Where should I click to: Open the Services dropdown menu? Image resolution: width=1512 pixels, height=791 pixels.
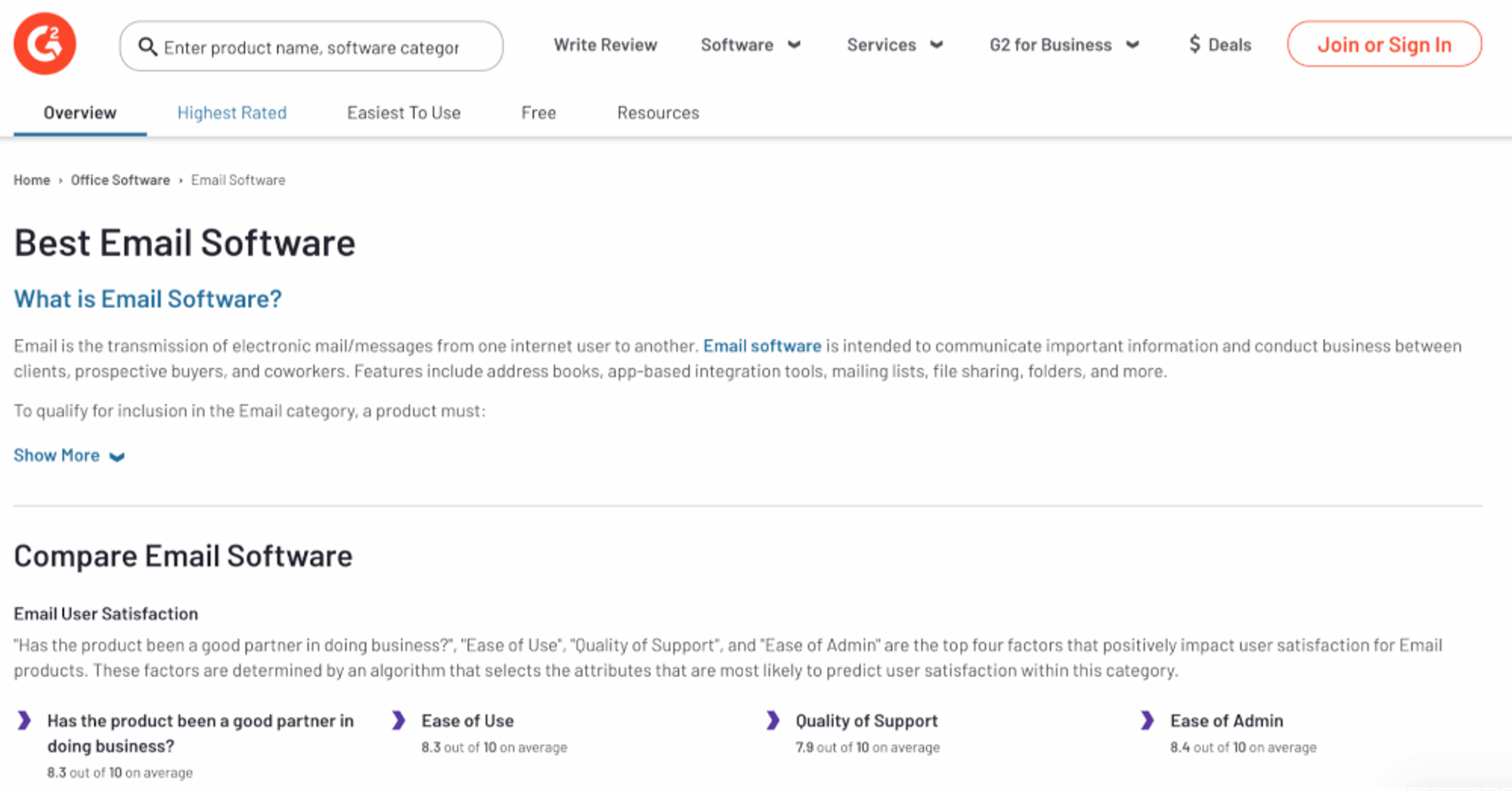[894, 45]
